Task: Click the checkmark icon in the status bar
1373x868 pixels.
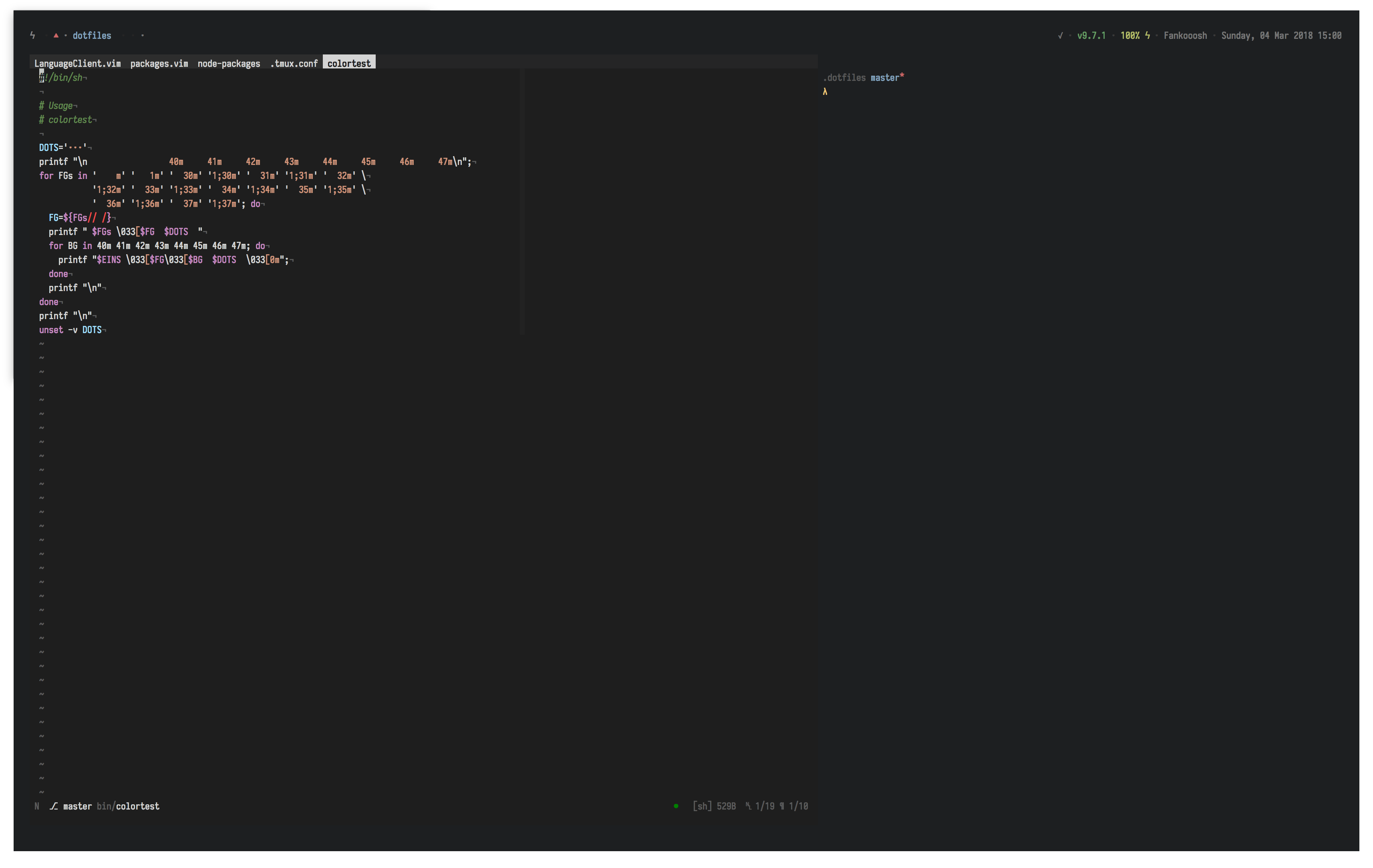Action: coord(1061,35)
